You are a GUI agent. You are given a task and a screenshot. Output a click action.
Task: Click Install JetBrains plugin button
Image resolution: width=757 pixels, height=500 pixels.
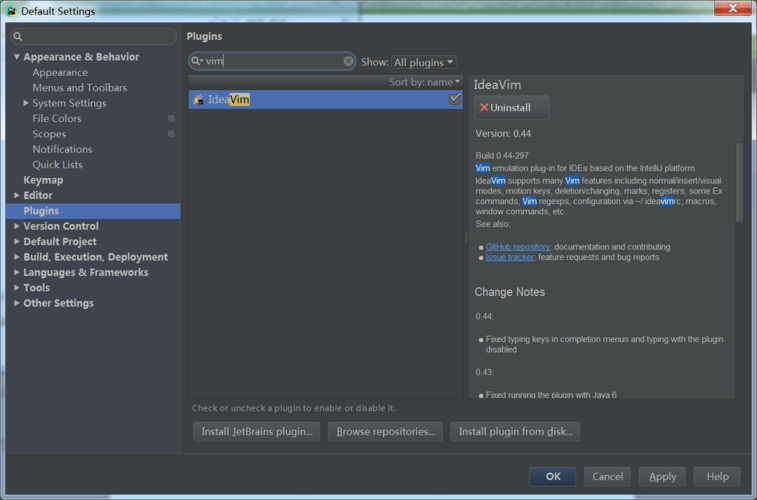tap(257, 431)
